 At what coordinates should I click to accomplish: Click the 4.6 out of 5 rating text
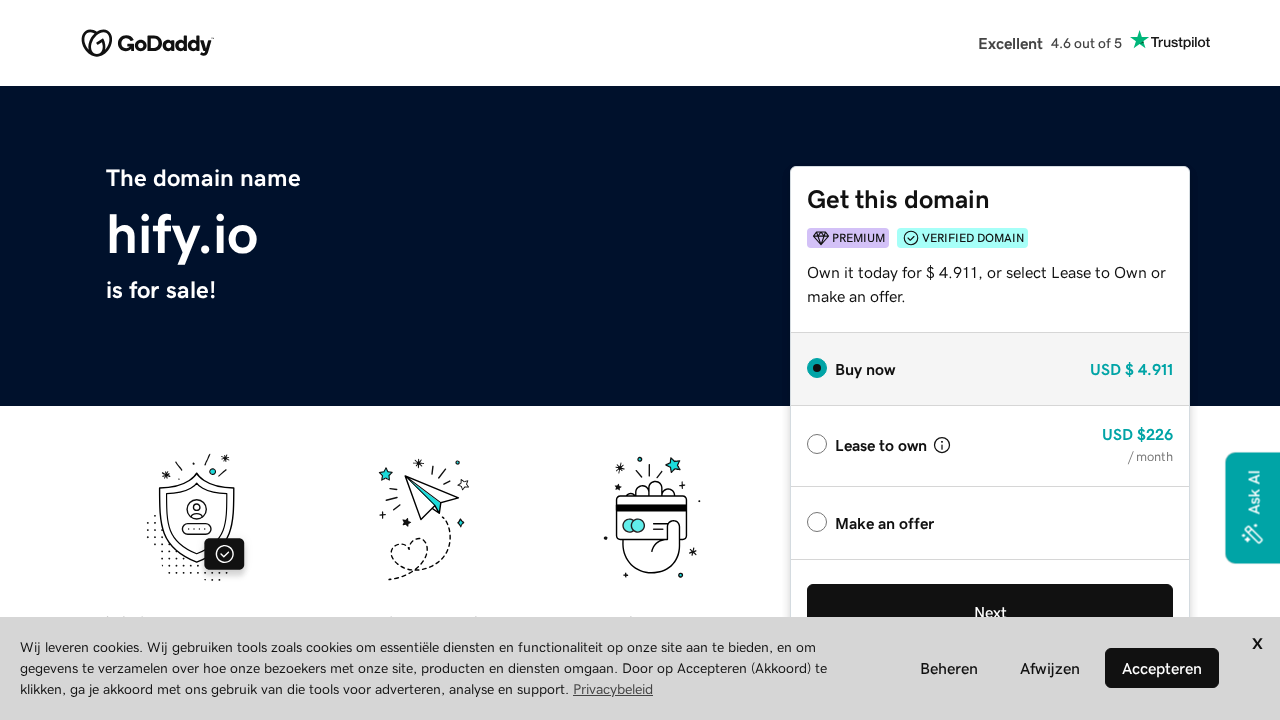pyautogui.click(x=1086, y=43)
